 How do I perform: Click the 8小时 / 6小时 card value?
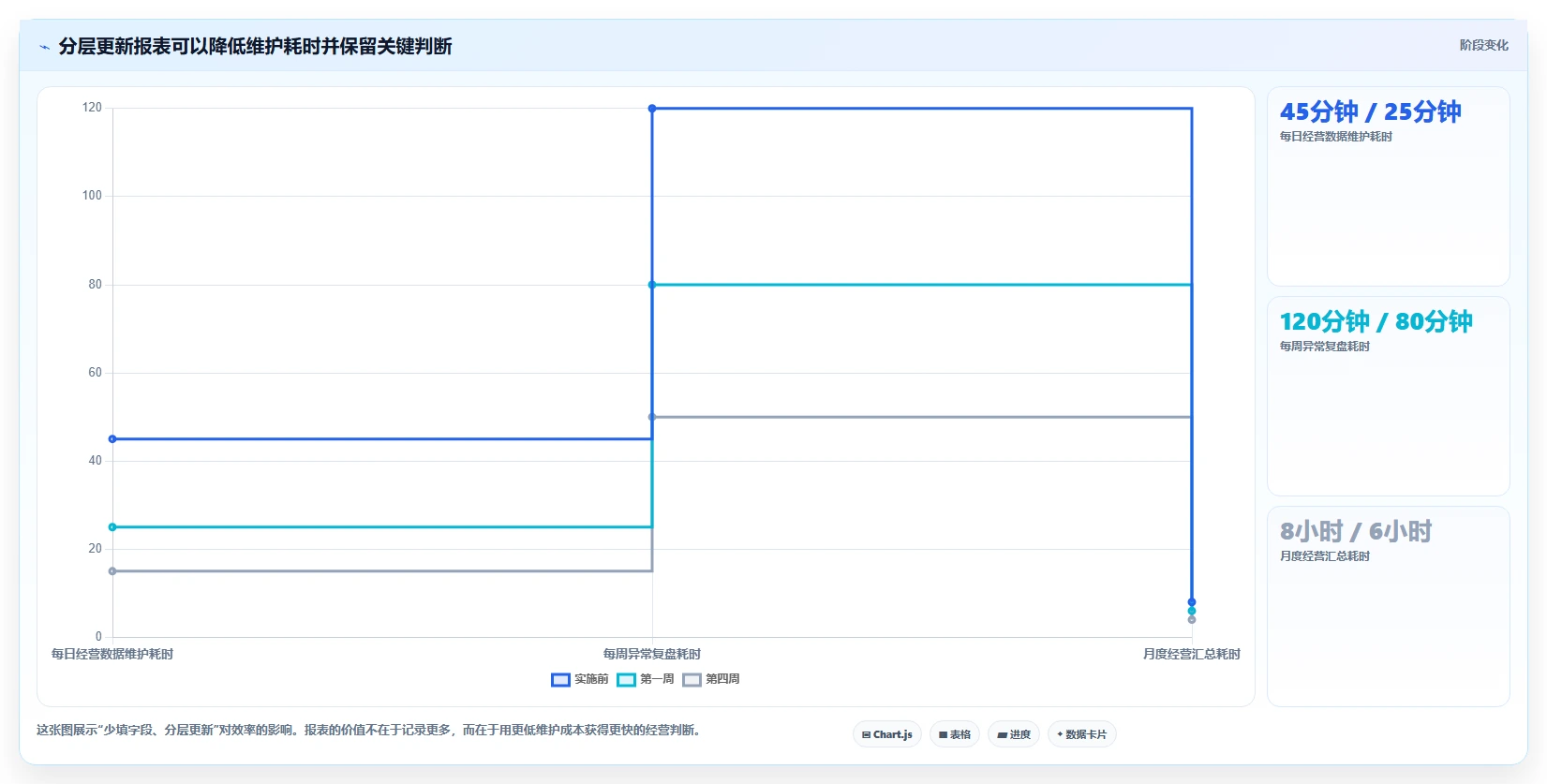pos(1356,532)
